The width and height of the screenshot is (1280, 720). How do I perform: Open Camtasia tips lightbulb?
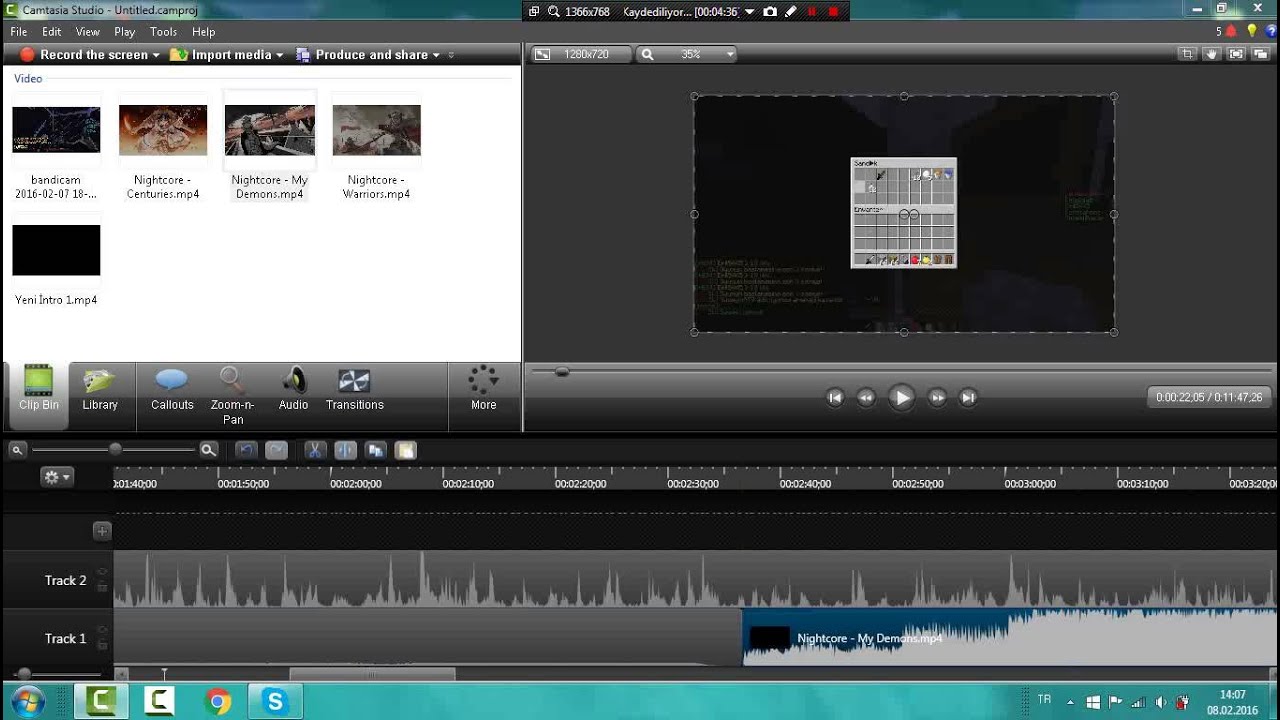pos(1251,31)
